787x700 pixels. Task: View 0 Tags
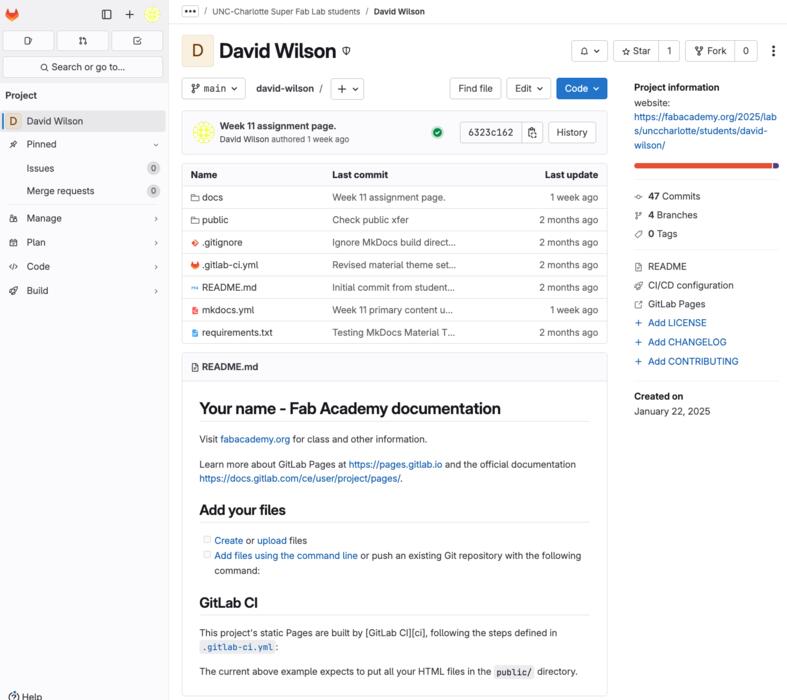click(662, 234)
